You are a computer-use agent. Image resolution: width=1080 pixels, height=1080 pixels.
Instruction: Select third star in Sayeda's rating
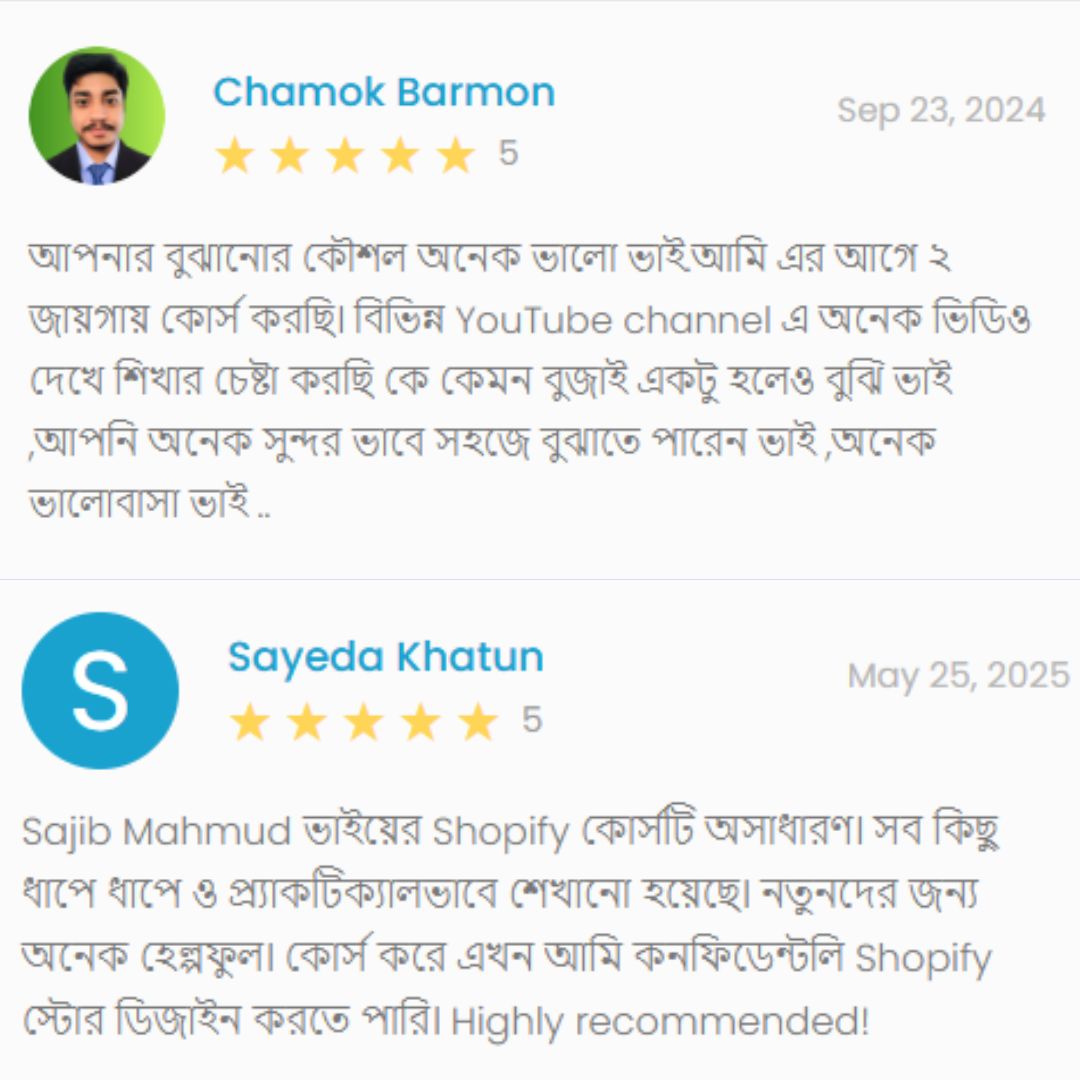(x=364, y=722)
